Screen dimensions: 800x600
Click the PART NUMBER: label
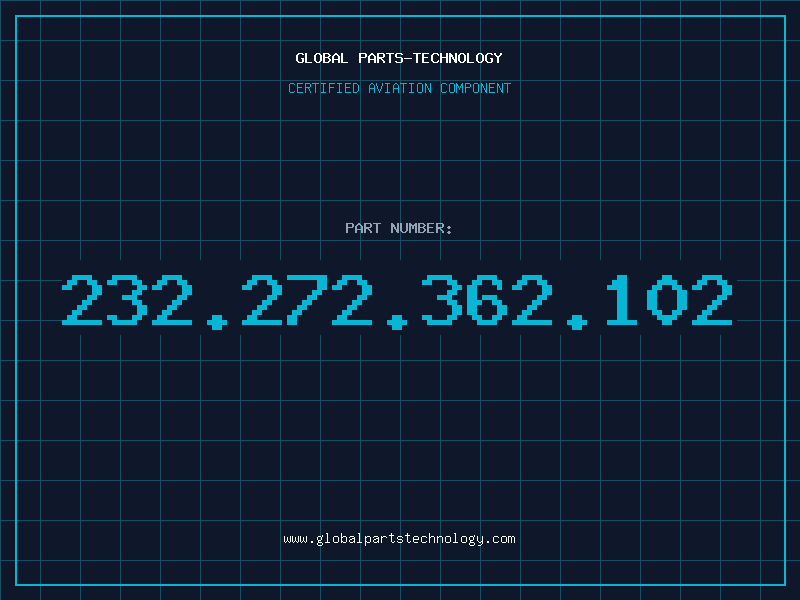coord(399,228)
